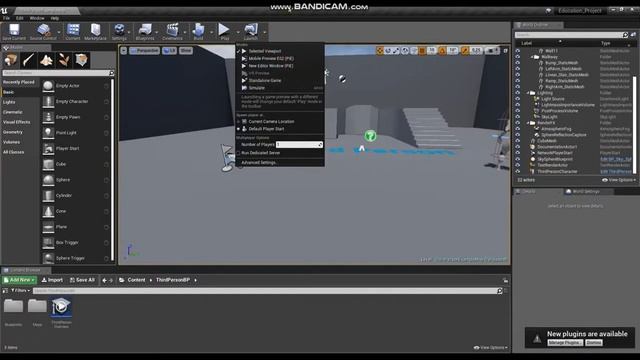Toggle visibility eye for ThirdPersonCharacter
This screenshot has height=360, width=640.
pyautogui.click(x=518, y=171)
